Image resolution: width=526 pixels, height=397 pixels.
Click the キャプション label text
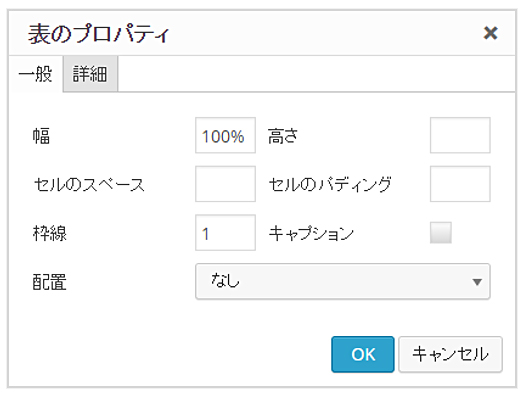(x=311, y=233)
